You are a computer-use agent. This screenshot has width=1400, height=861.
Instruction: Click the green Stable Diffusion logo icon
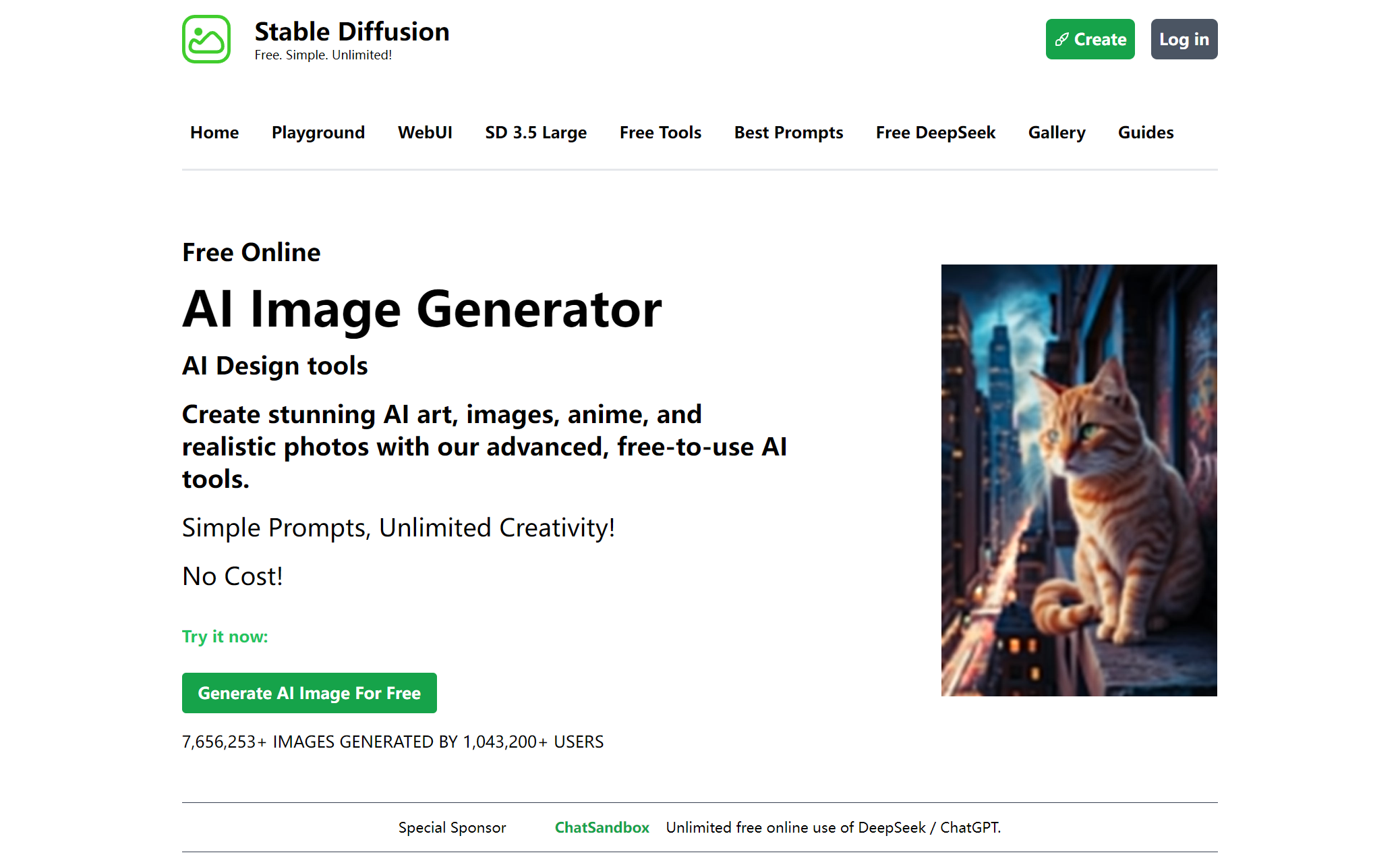(206, 39)
